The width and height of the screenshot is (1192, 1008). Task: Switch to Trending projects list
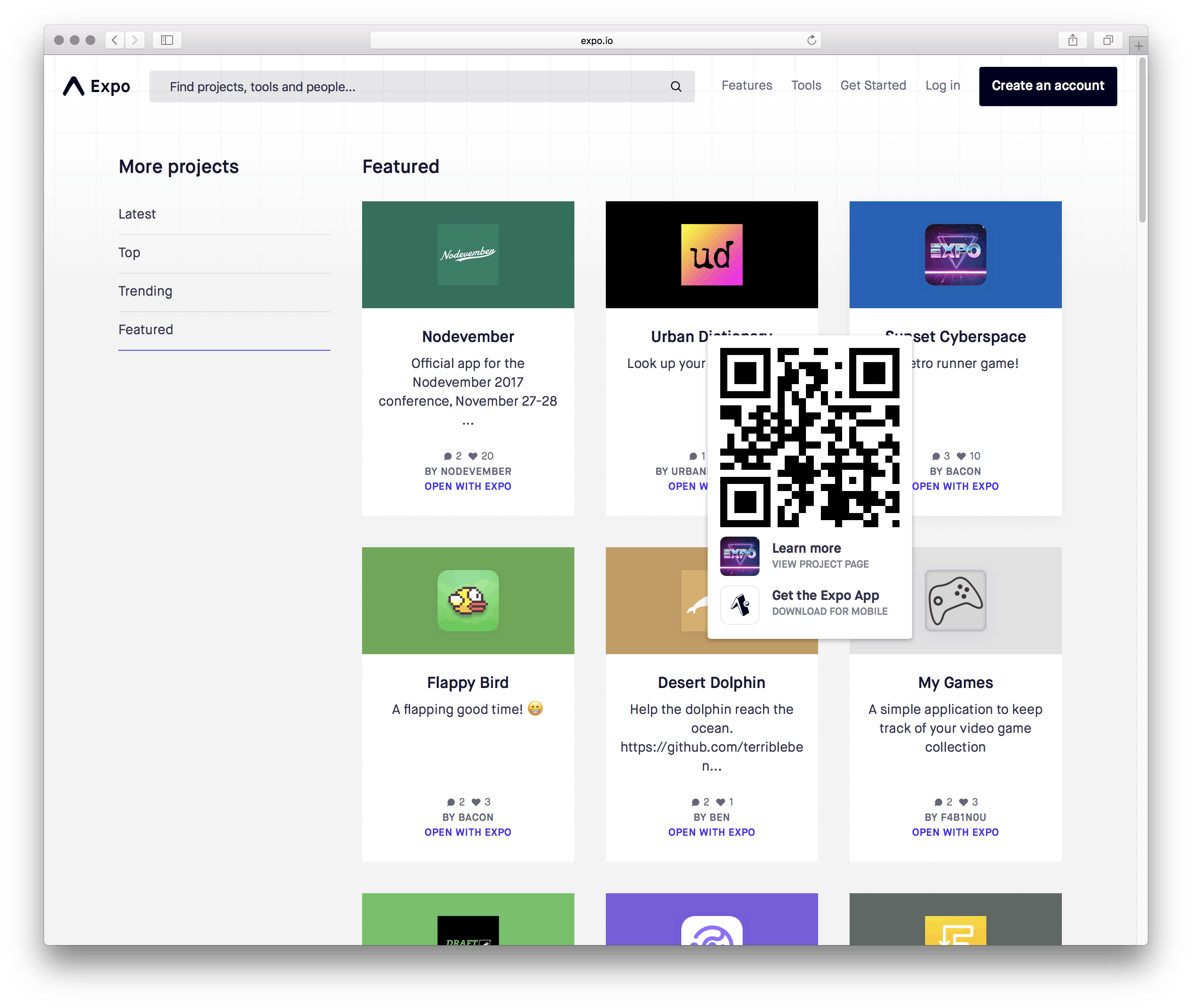pyautogui.click(x=145, y=291)
